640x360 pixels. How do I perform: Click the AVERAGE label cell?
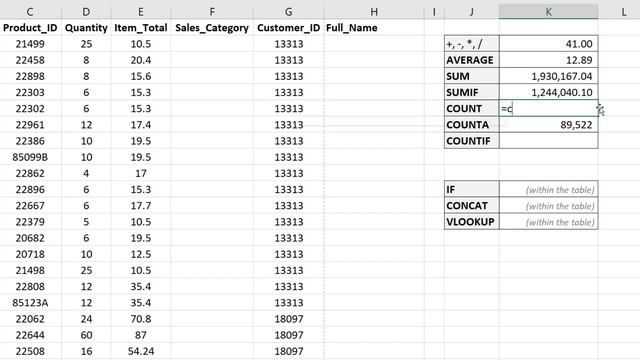(471, 60)
